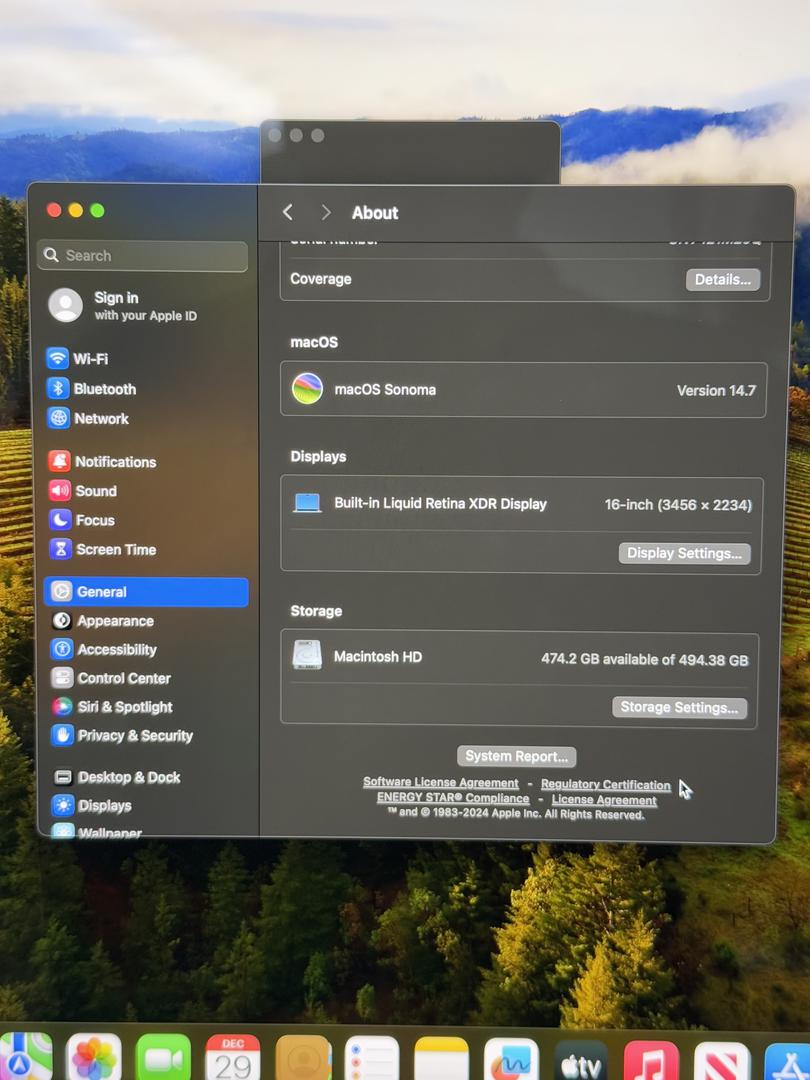Open Wi-Fi settings in sidebar
The width and height of the screenshot is (810, 1080).
(90, 359)
